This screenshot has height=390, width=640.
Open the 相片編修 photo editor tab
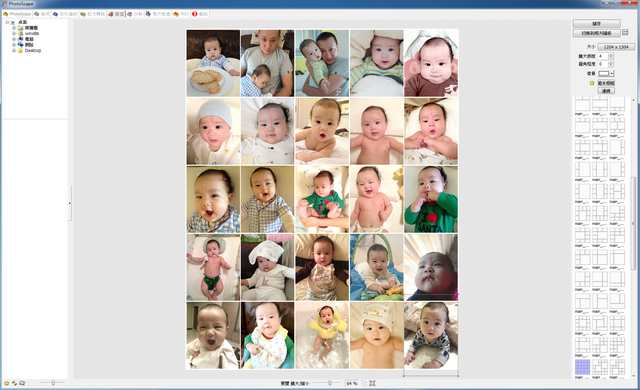65,14
